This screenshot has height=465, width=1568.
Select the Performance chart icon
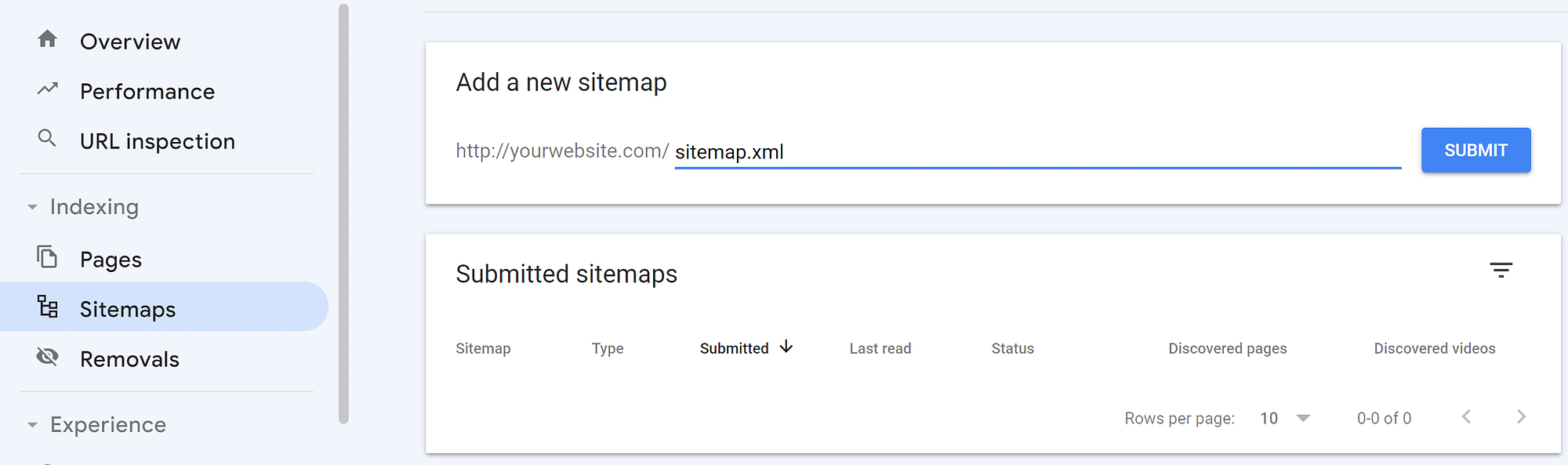point(47,89)
